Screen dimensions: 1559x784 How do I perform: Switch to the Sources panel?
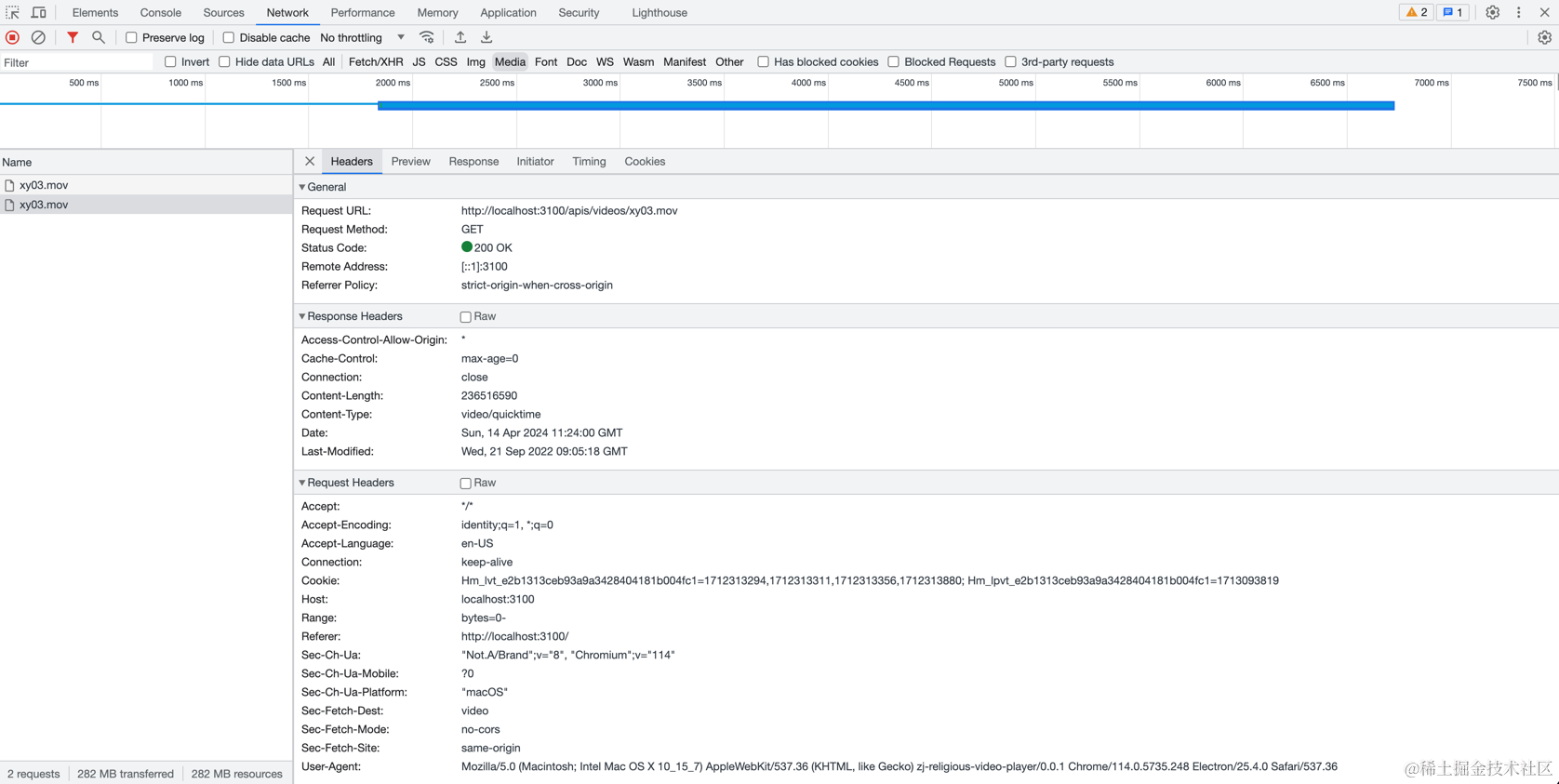coord(223,12)
